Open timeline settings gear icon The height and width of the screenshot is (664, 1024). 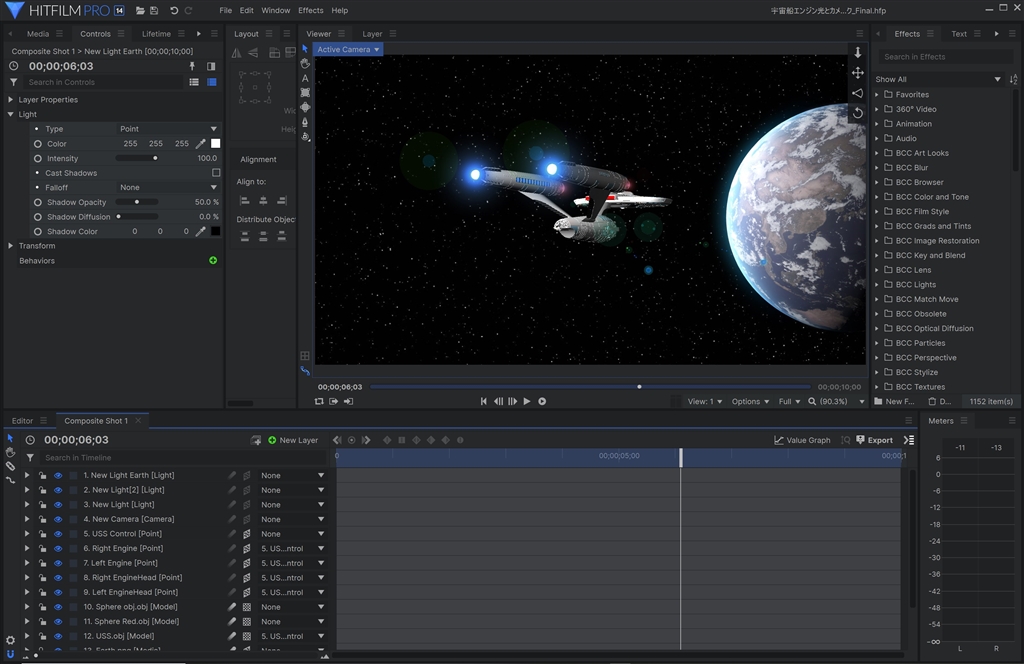click(x=10, y=640)
